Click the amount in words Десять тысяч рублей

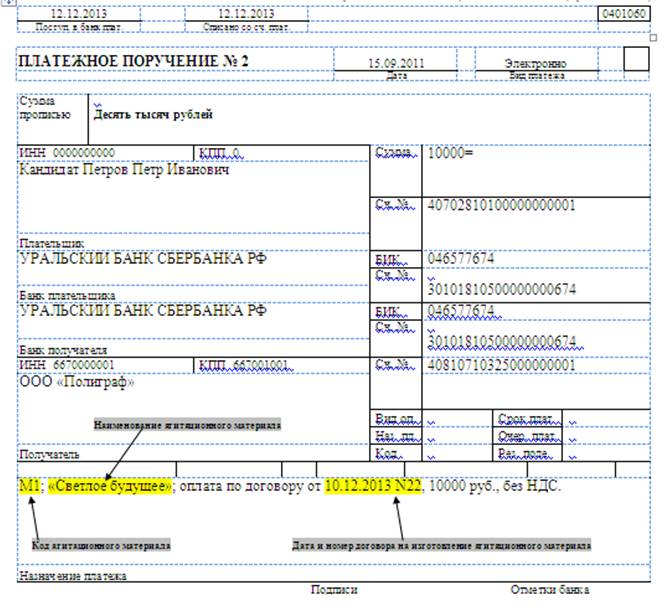153,115
